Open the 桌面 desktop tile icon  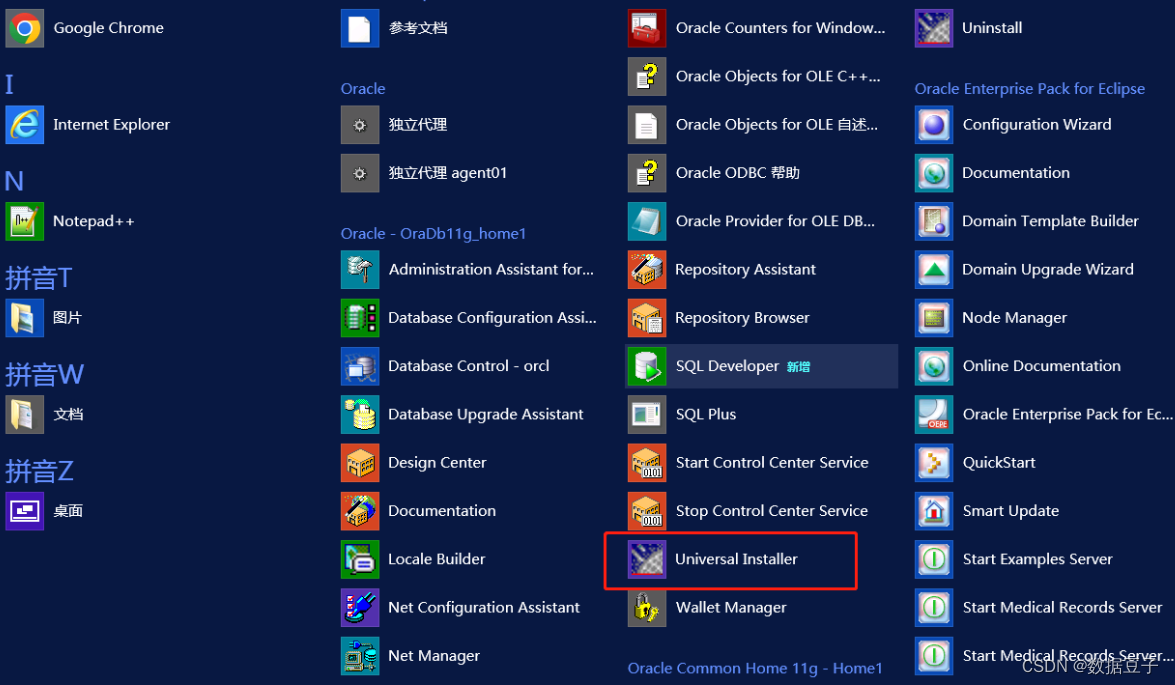(25, 511)
